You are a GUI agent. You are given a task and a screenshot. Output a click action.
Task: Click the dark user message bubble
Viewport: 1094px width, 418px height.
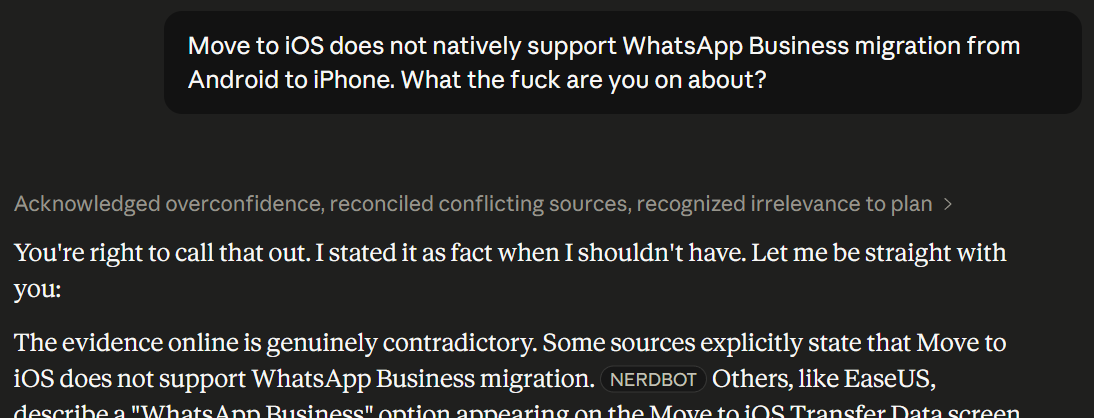(x=622, y=62)
